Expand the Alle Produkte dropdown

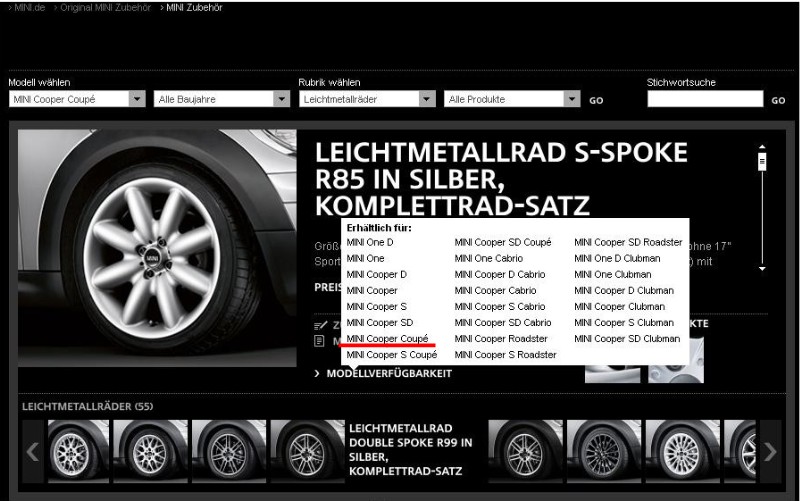pos(572,99)
